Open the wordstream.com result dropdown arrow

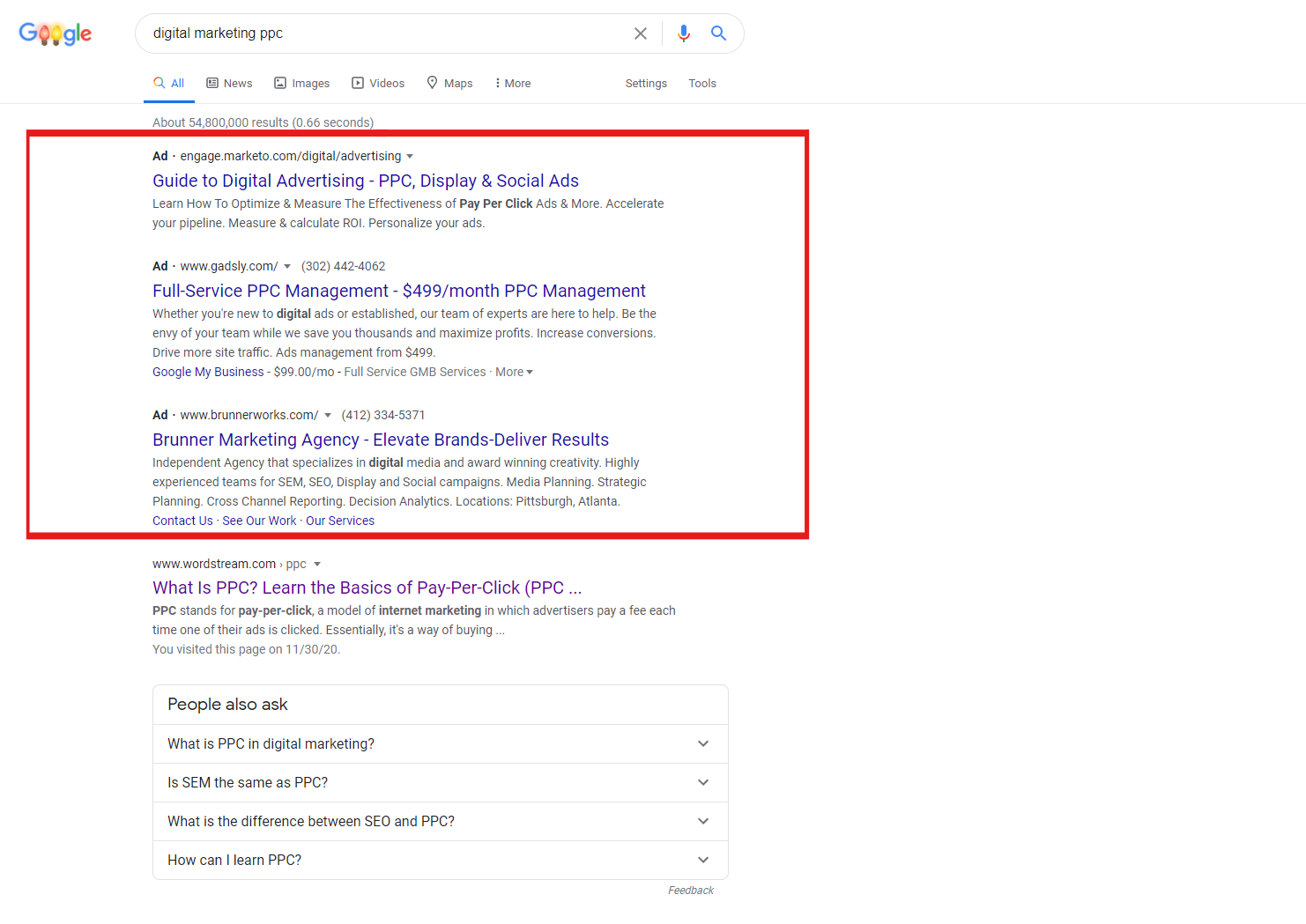317,565
